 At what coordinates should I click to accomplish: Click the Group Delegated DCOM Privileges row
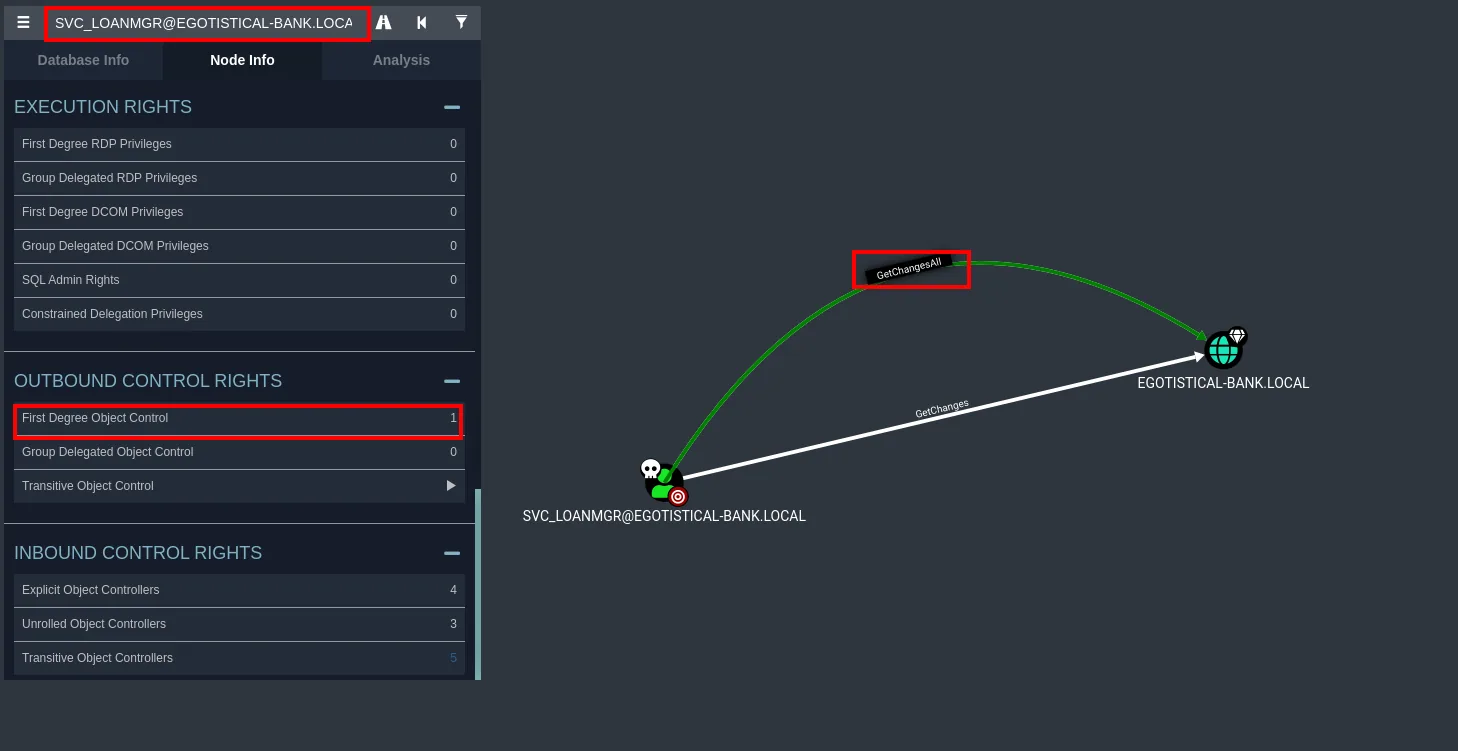[239, 246]
